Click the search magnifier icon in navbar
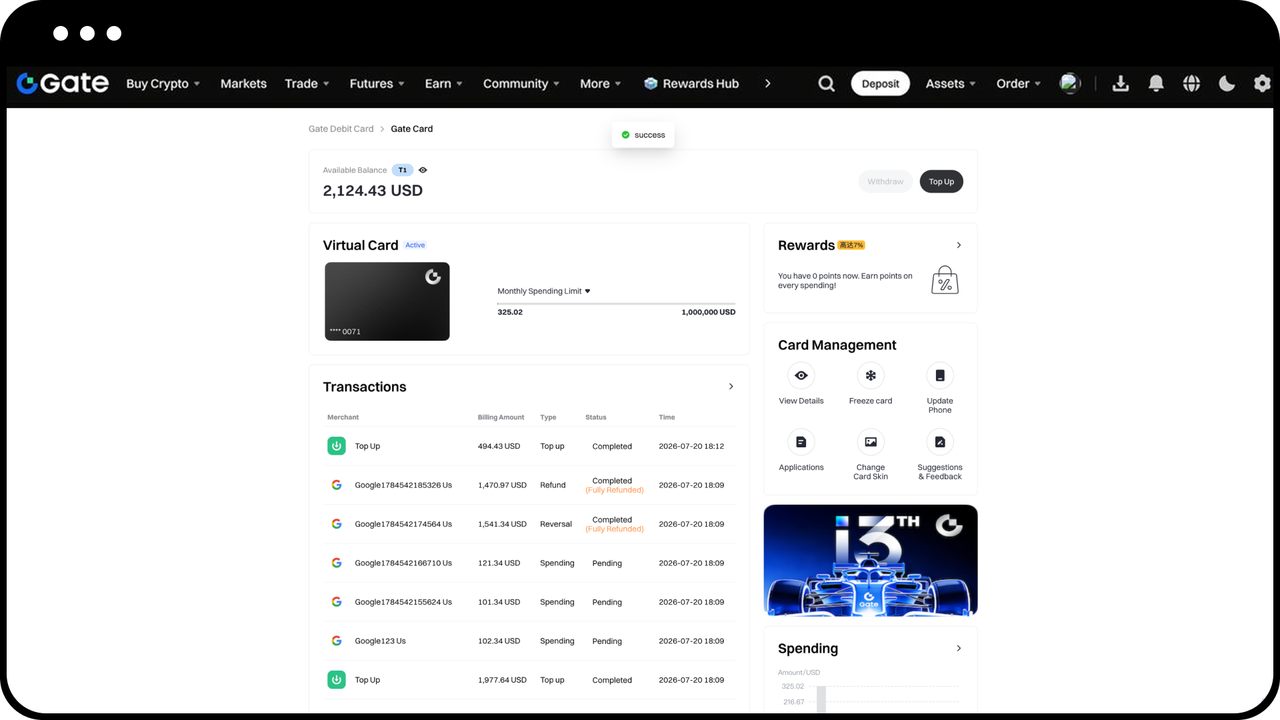Image resolution: width=1280 pixels, height=720 pixels. click(x=826, y=84)
